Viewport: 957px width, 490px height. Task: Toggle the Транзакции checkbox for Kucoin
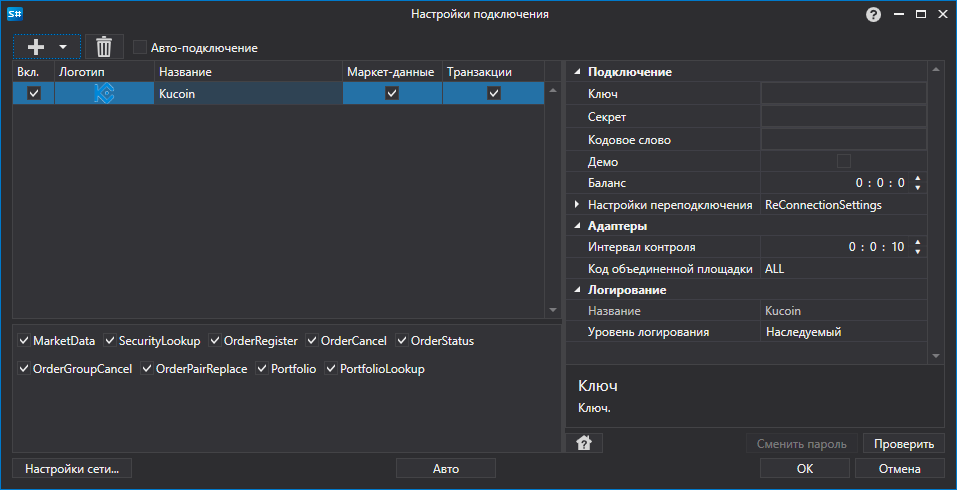[x=494, y=93]
